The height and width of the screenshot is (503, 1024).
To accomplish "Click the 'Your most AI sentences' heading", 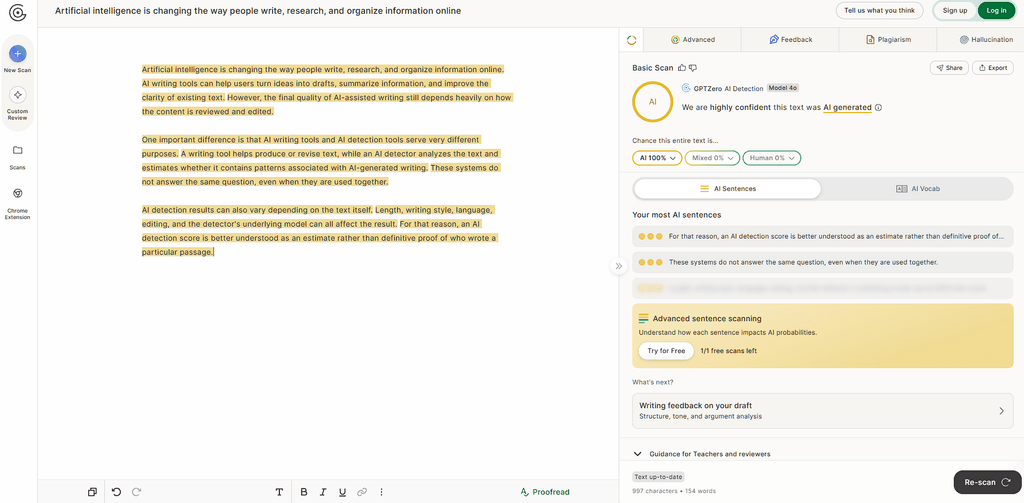I will pos(677,215).
